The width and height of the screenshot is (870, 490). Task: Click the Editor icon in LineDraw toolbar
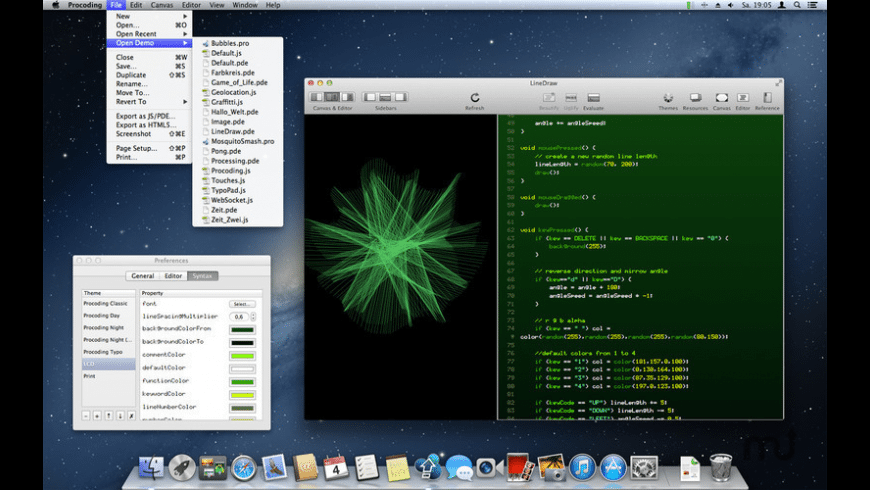(x=742, y=98)
